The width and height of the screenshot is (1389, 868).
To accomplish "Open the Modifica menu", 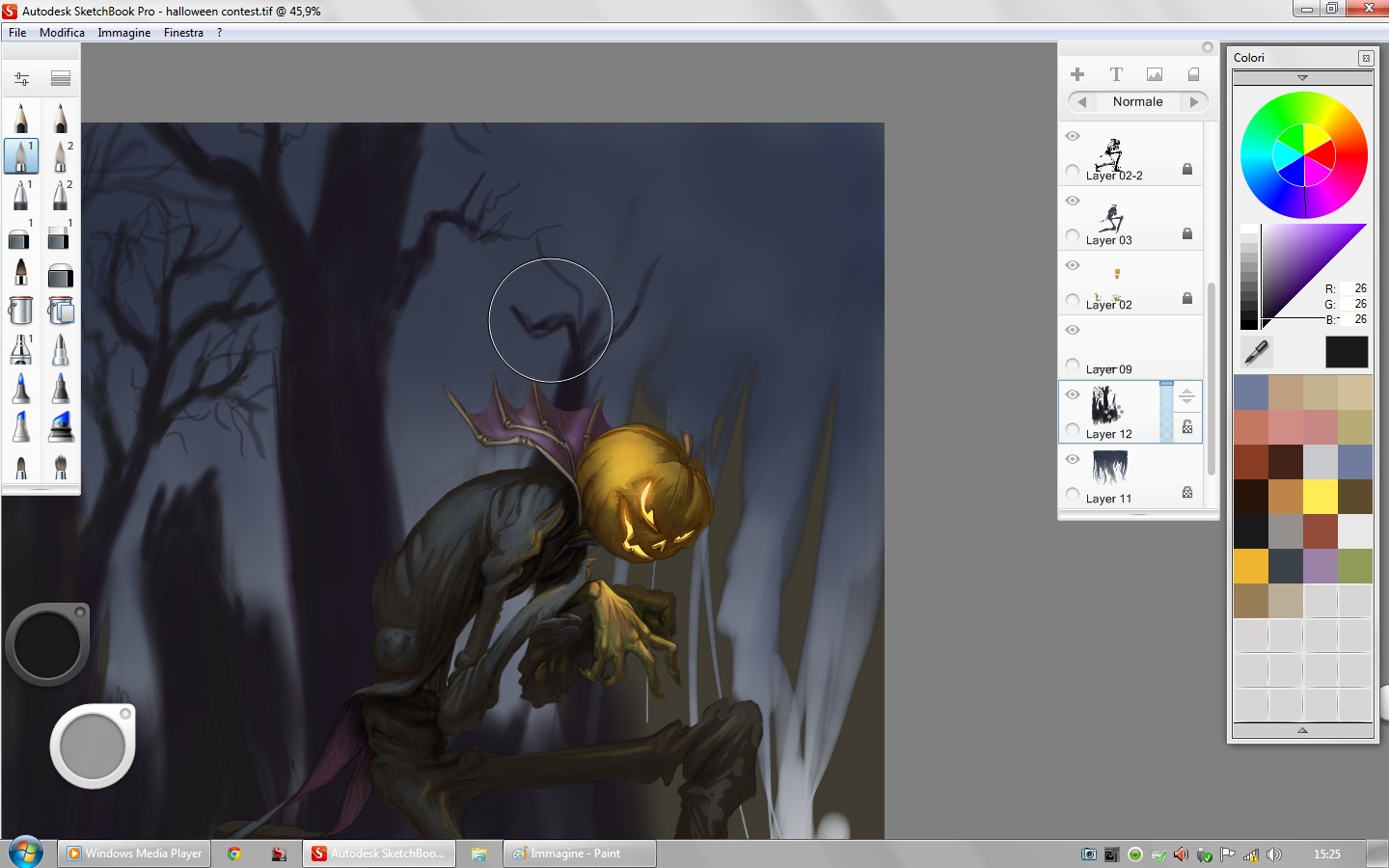I will [x=62, y=32].
